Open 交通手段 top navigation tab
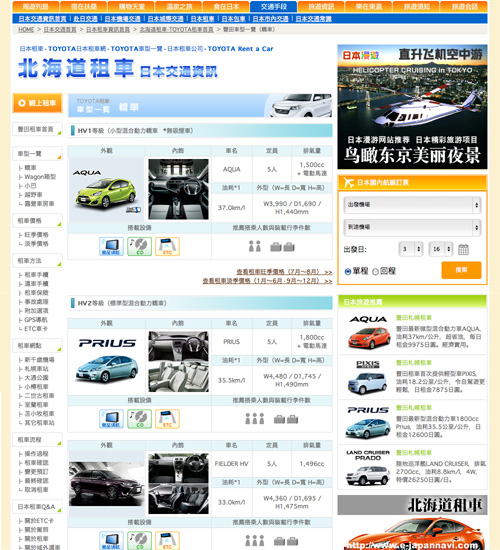 pyautogui.click(x=274, y=6)
